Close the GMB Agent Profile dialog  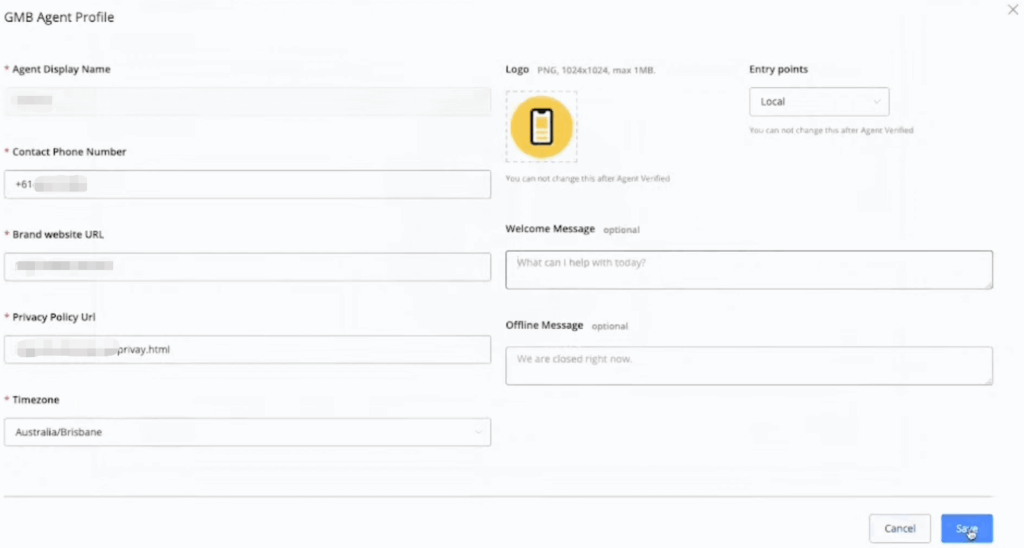[1011, 9]
